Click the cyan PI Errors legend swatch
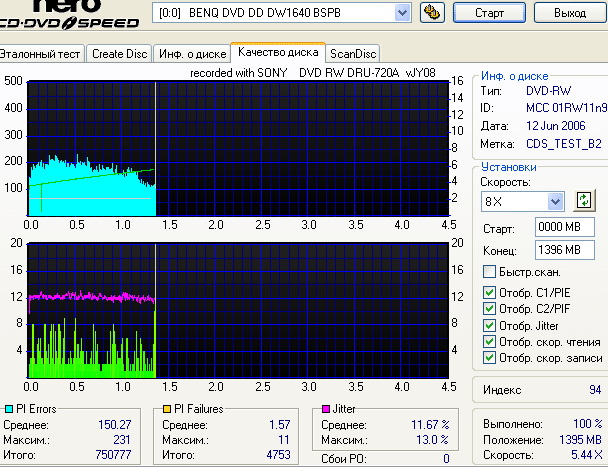Image resolution: width=608 pixels, height=467 pixels. click(9, 409)
